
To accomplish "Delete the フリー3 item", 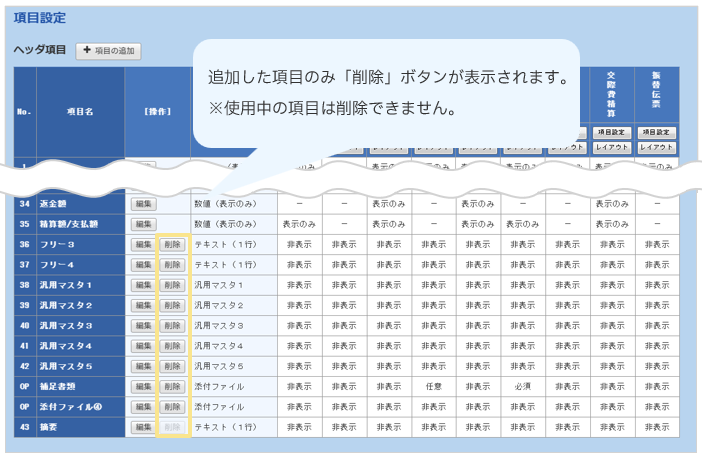I will [172, 245].
